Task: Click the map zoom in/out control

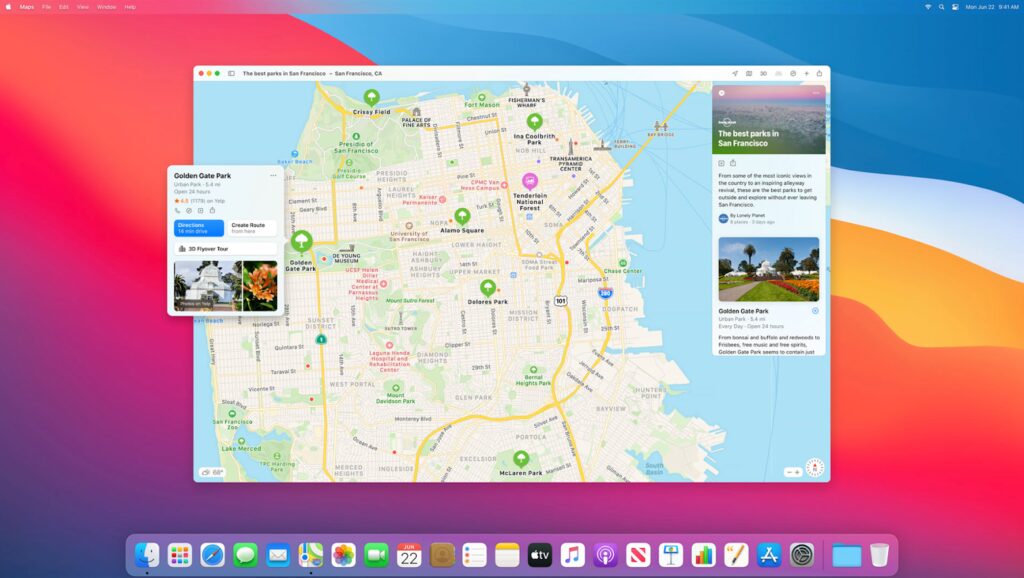Action: [x=792, y=471]
